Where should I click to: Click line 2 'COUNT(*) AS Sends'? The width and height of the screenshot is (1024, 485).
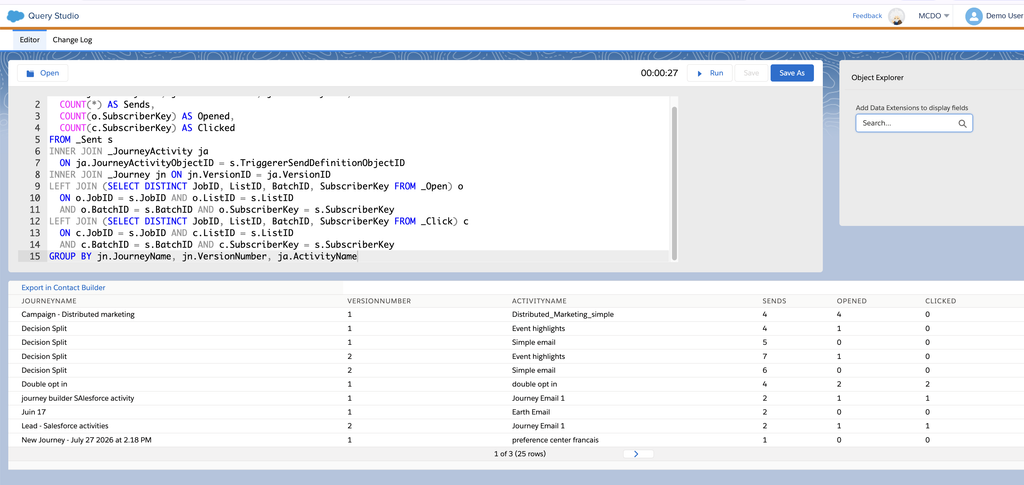pyautogui.click(x=107, y=104)
